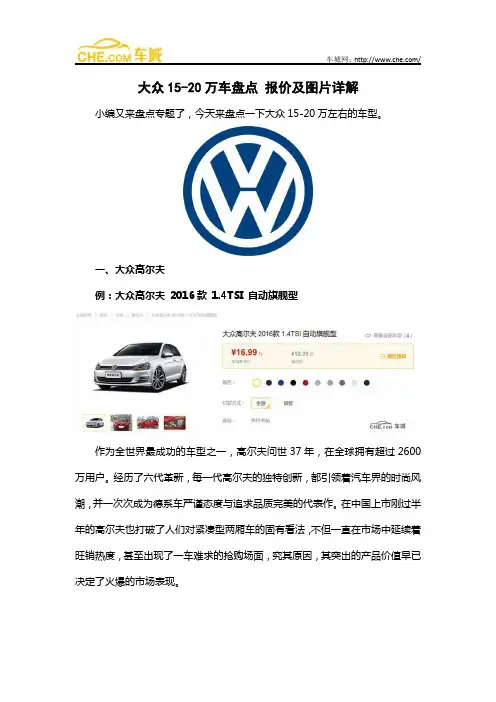Click the CHE.com watermark logo on listing
The height and width of the screenshot is (702, 496).
[x=388, y=425]
